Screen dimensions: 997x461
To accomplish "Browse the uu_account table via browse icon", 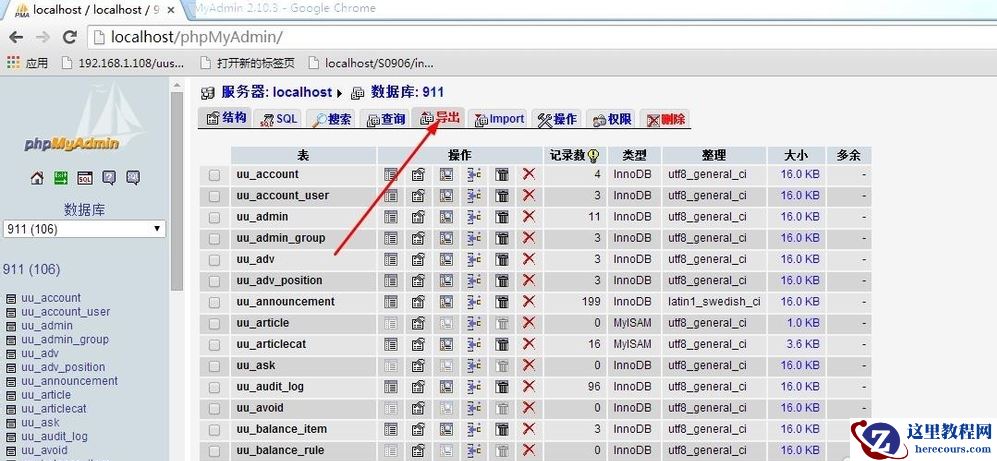I will (x=390, y=174).
